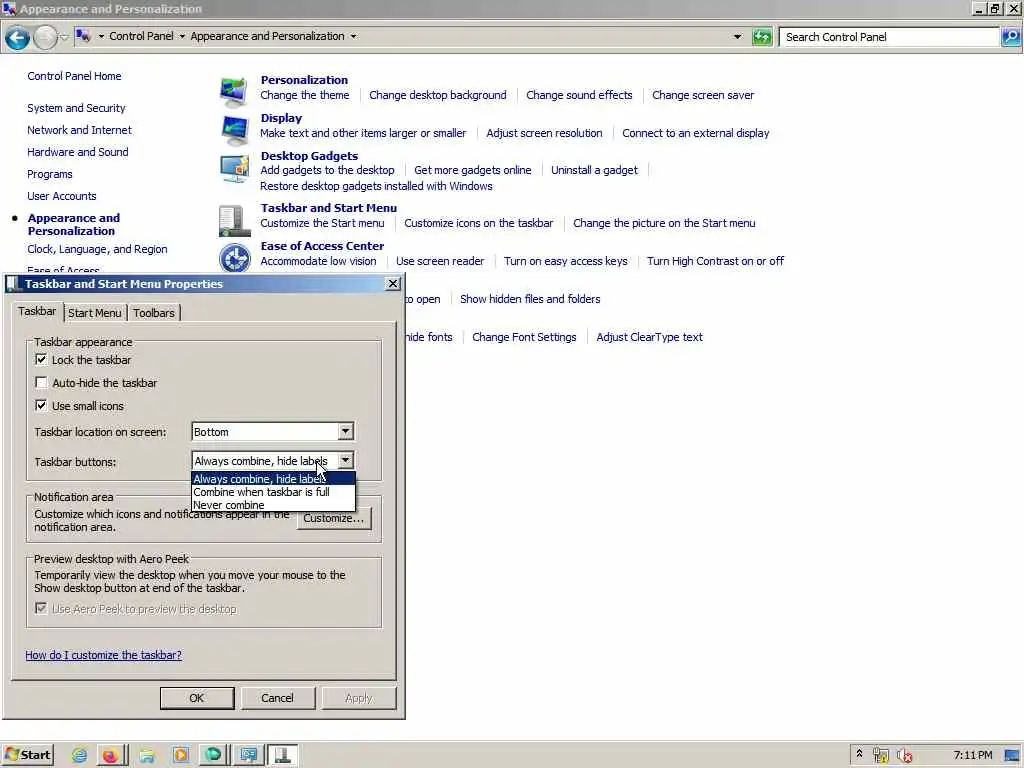Switch to the Start Menu tab

coord(95,313)
